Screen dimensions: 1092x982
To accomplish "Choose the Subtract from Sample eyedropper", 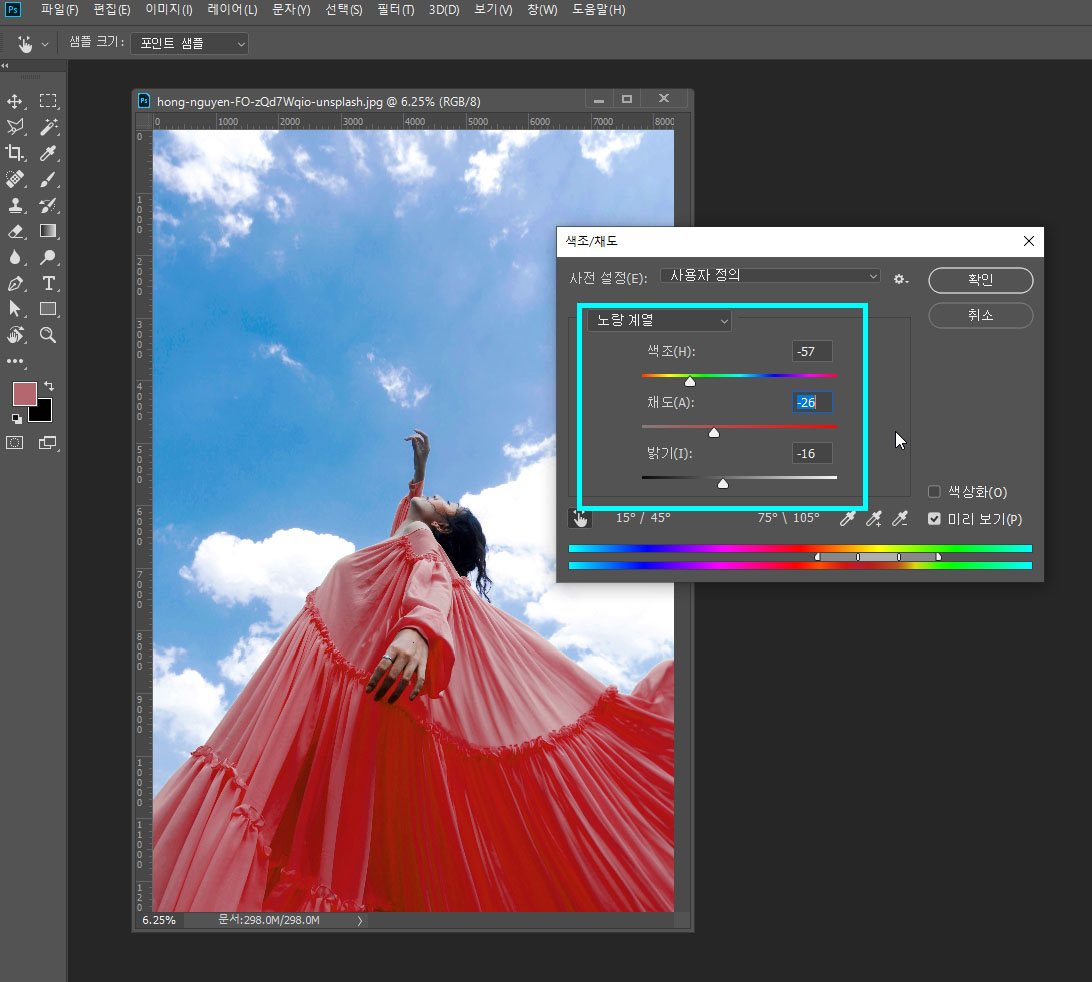I will pyautogui.click(x=900, y=518).
